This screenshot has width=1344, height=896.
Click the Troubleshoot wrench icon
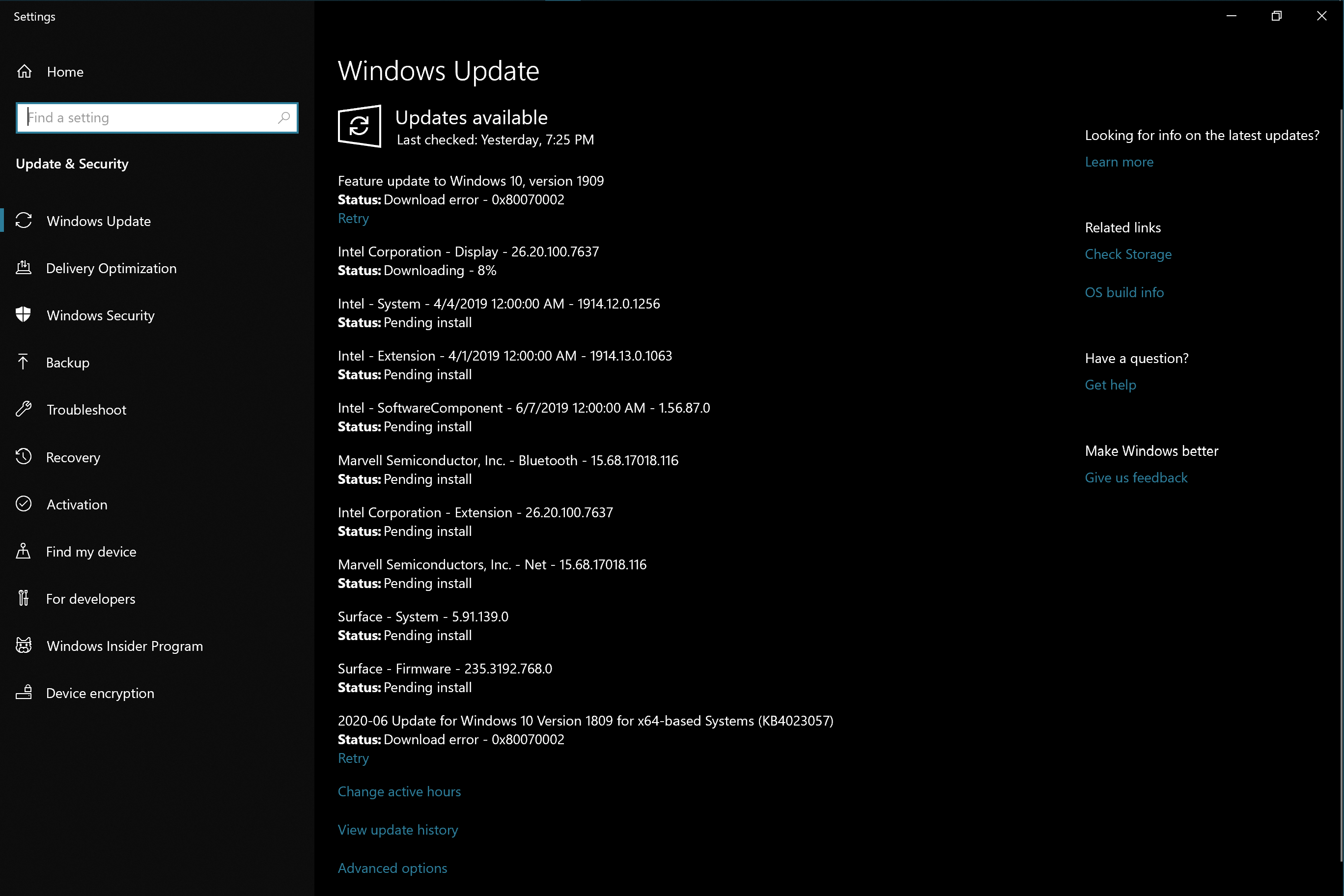24,409
